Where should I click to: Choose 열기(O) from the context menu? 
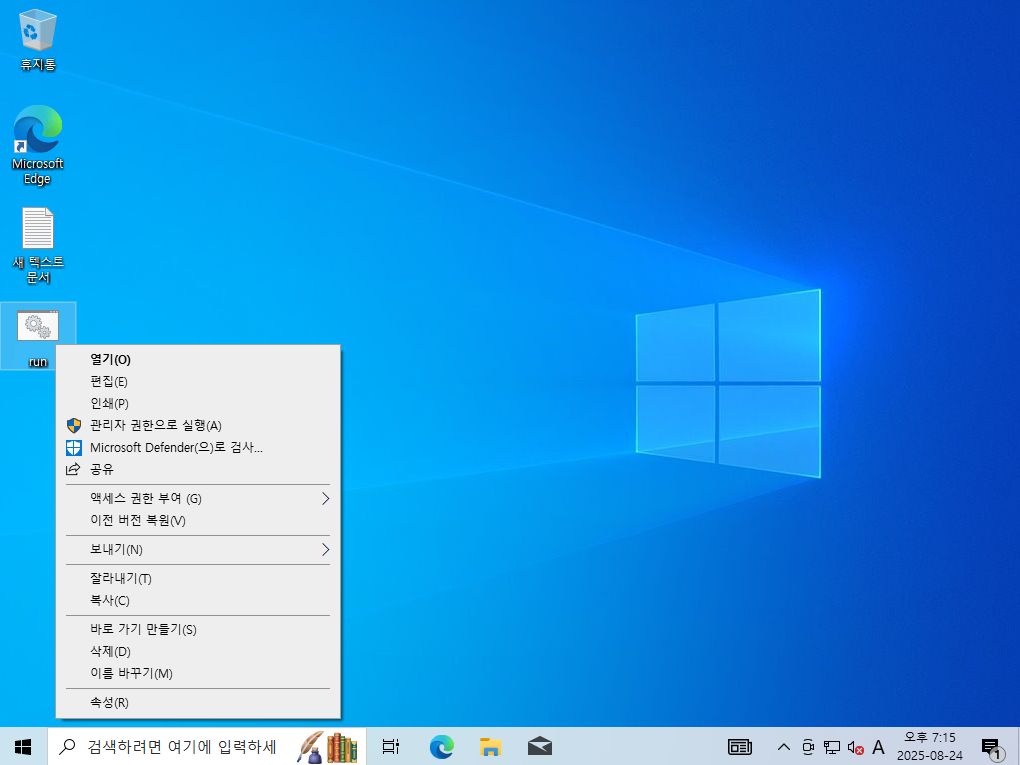click(198, 359)
